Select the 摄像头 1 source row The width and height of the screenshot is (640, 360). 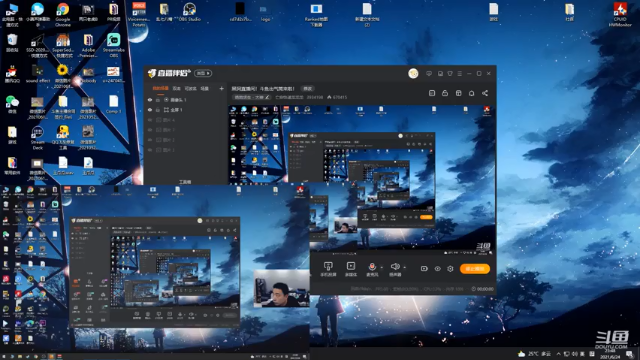(x=185, y=100)
